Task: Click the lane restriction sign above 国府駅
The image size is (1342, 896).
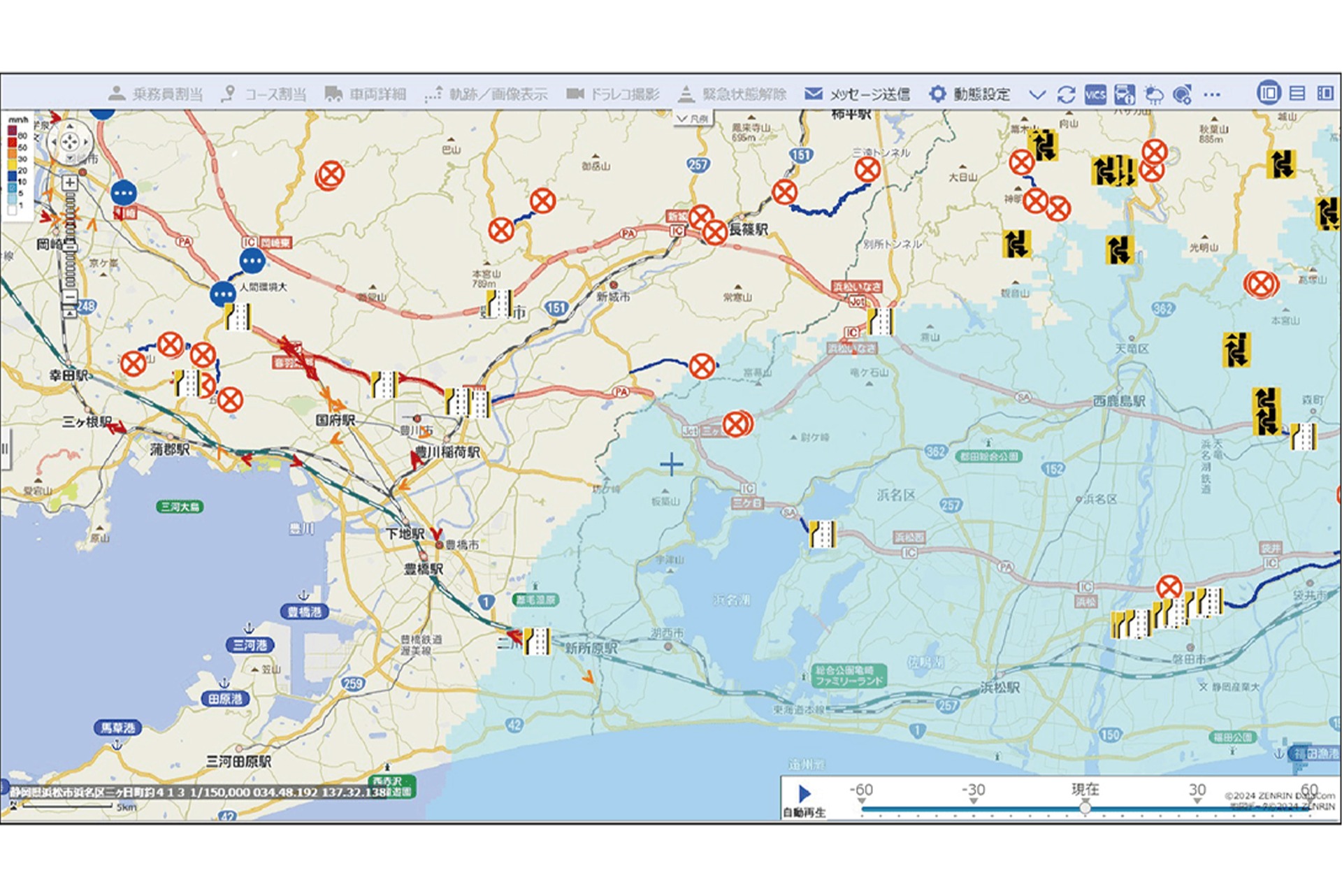Action: (x=384, y=384)
